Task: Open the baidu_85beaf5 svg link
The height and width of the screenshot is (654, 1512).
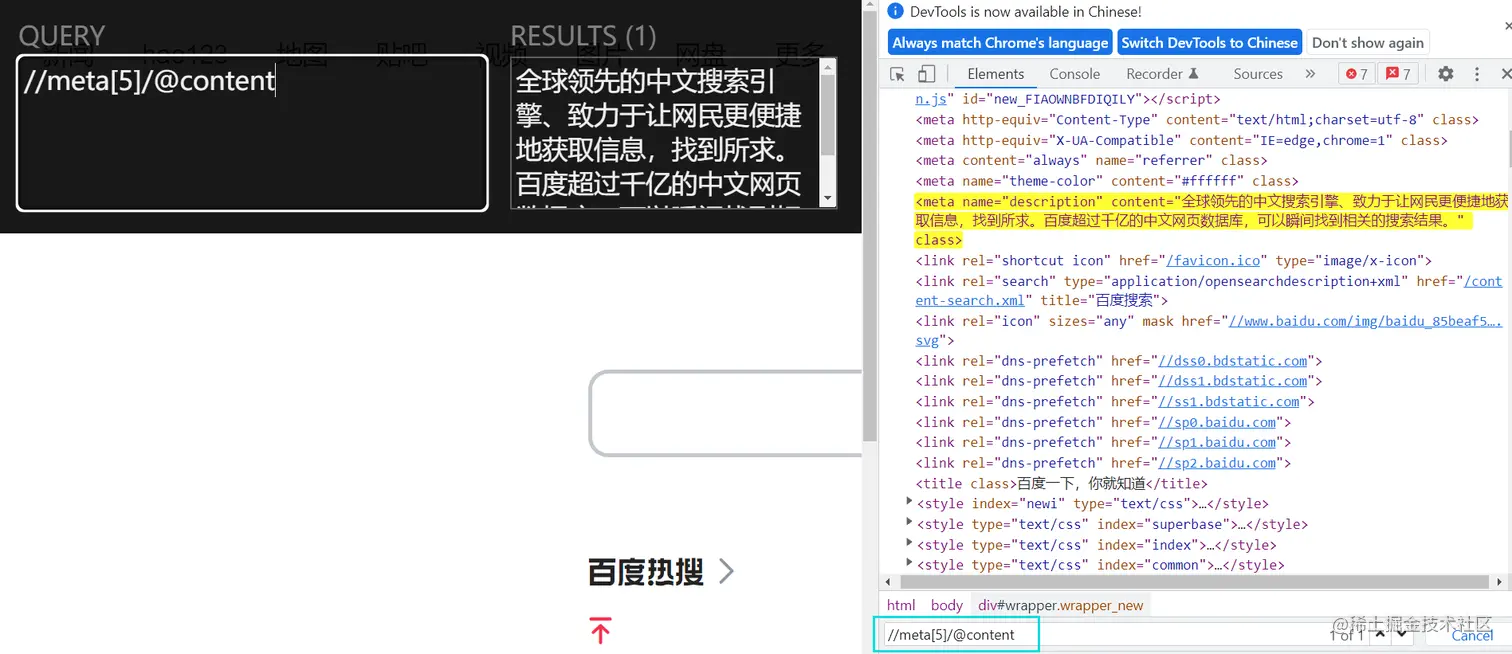Action: pos(1365,321)
